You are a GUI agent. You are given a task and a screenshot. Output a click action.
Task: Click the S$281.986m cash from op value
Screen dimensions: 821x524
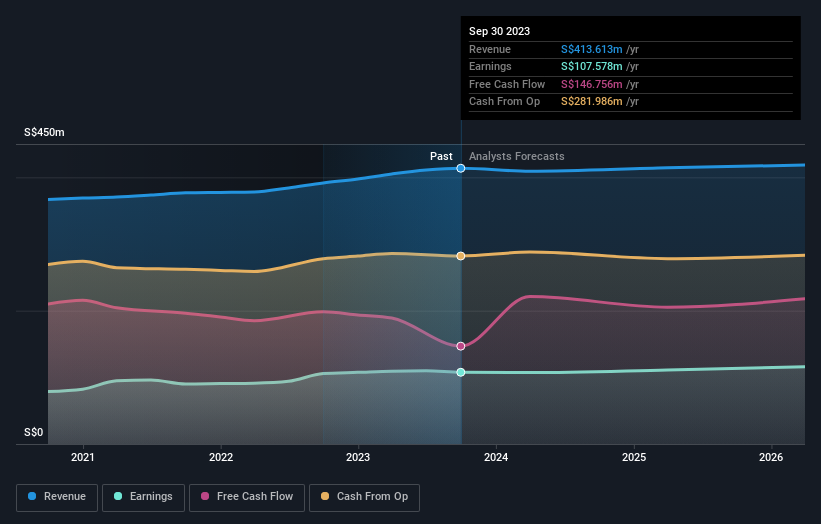[592, 102]
